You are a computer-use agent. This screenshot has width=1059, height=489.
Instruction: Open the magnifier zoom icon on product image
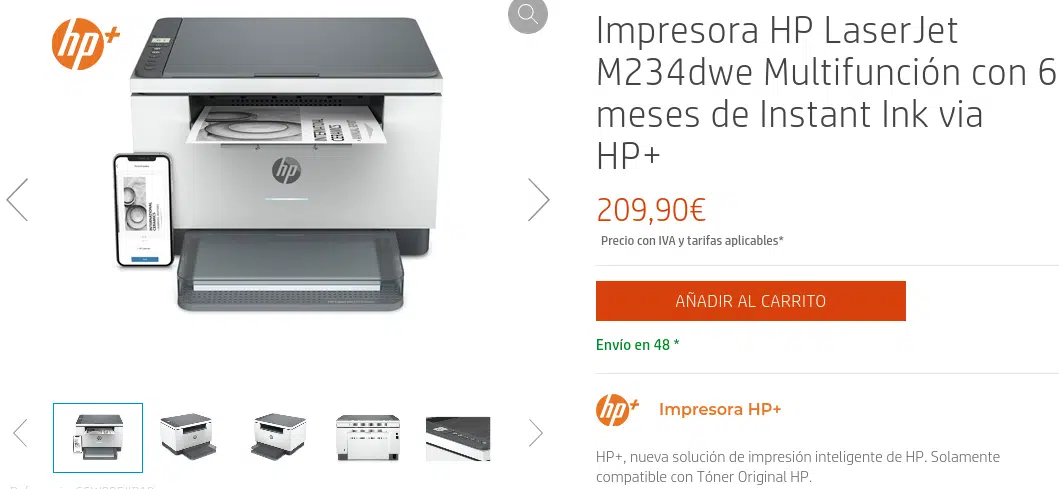(527, 14)
